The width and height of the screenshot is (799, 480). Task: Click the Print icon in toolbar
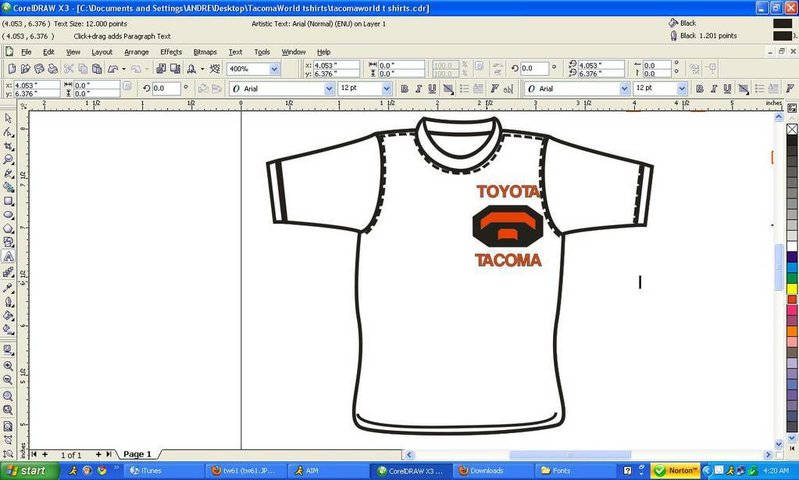(x=53, y=69)
